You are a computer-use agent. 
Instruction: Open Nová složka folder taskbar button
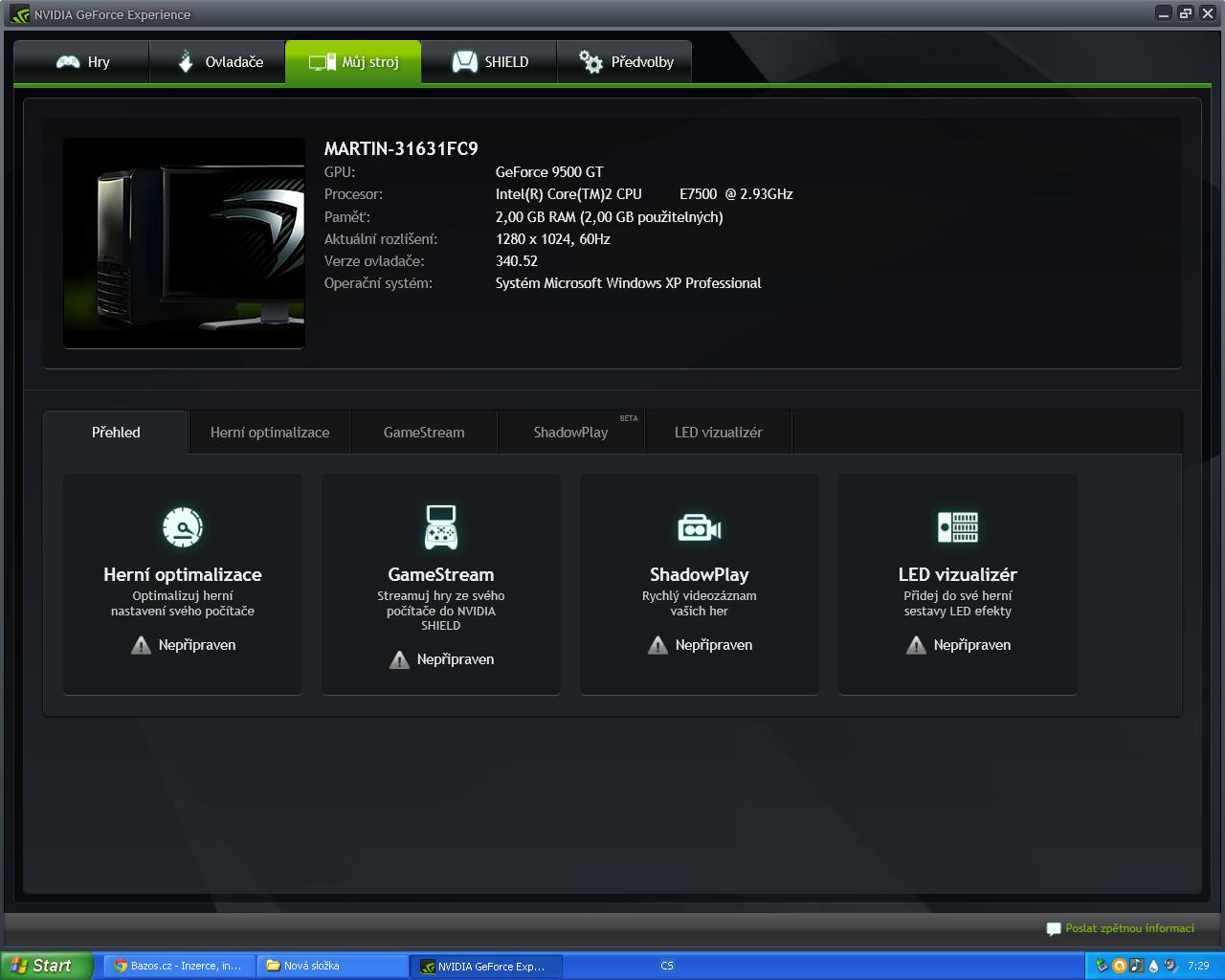point(332,966)
